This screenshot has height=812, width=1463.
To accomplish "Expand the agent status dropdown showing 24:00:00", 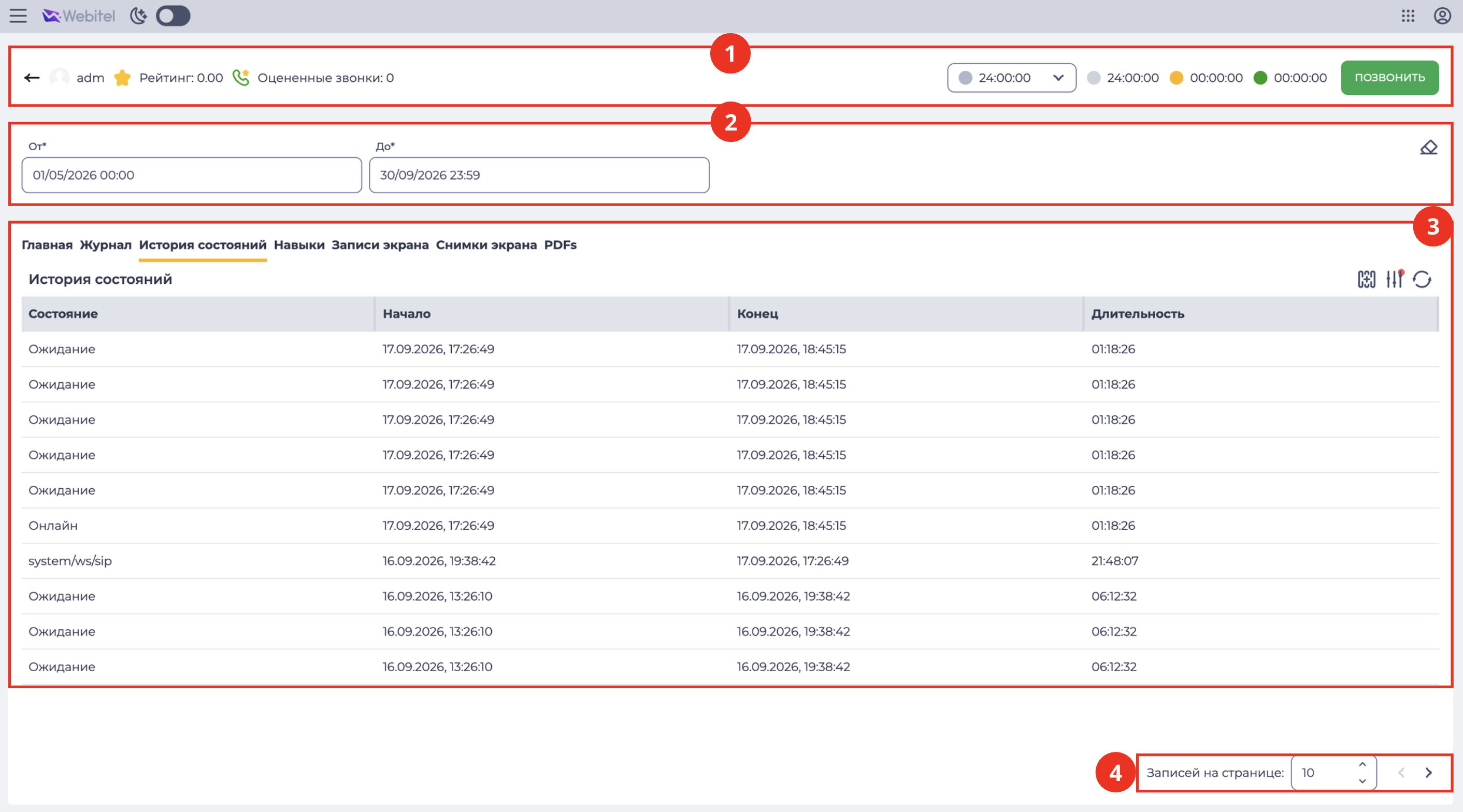I will [x=1011, y=78].
